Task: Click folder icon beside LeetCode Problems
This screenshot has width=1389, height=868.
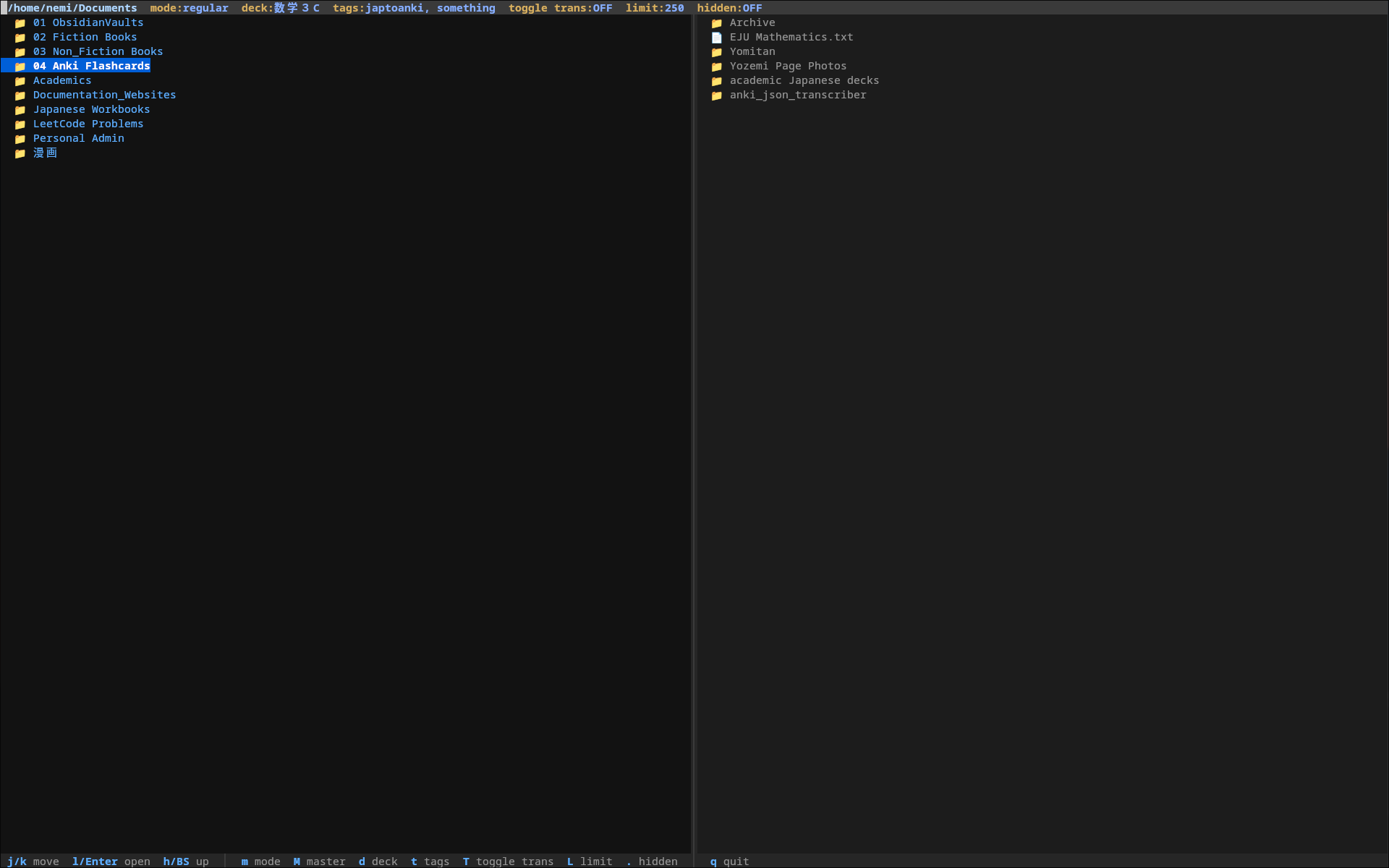Action: coord(20,124)
